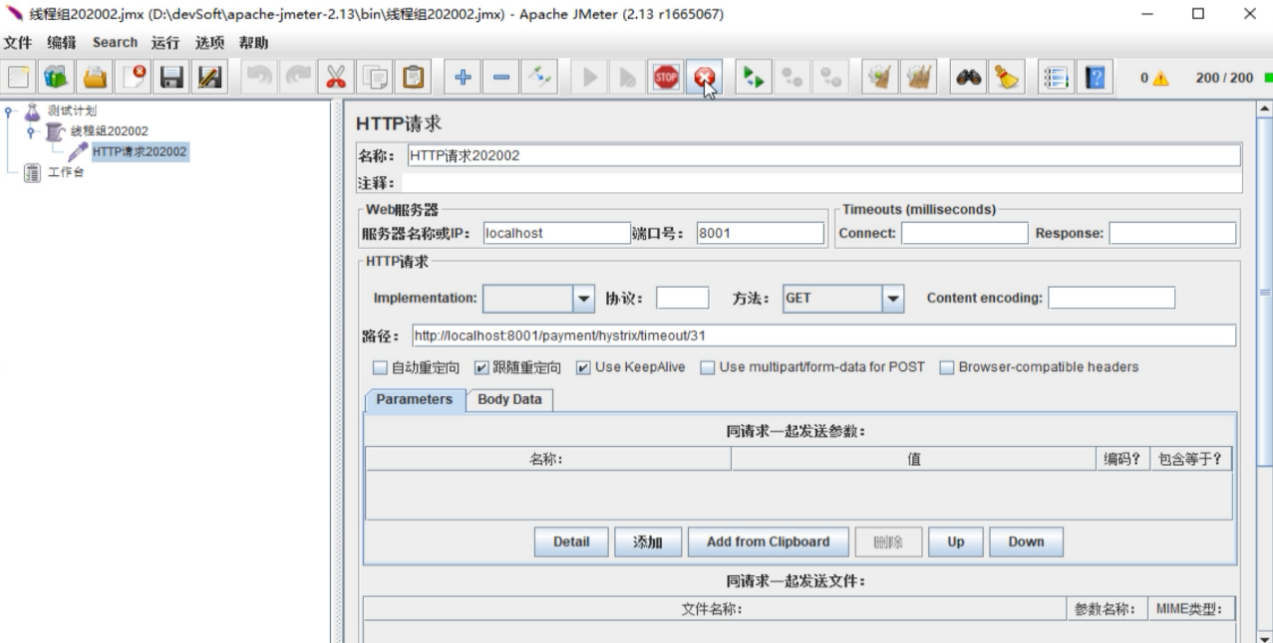This screenshot has width=1273, height=643.
Task: Click the 名称 field with HTTP请求202002
Action: (823, 156)
